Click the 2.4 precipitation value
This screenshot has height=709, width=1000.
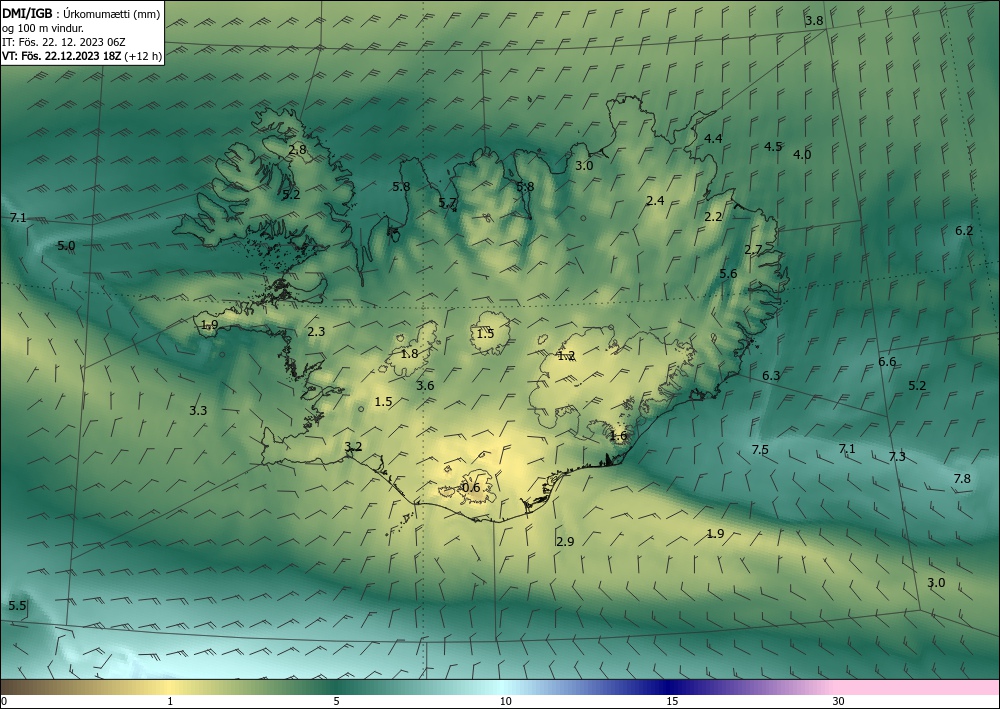coord(655,201)
